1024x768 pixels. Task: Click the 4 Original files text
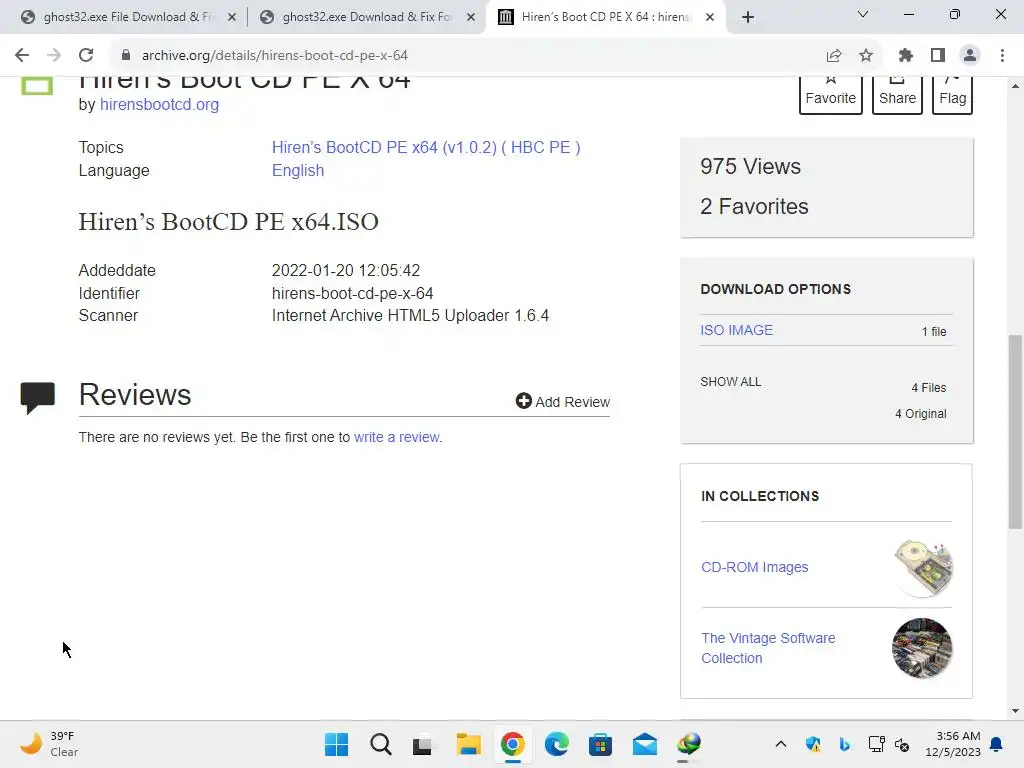920,414
